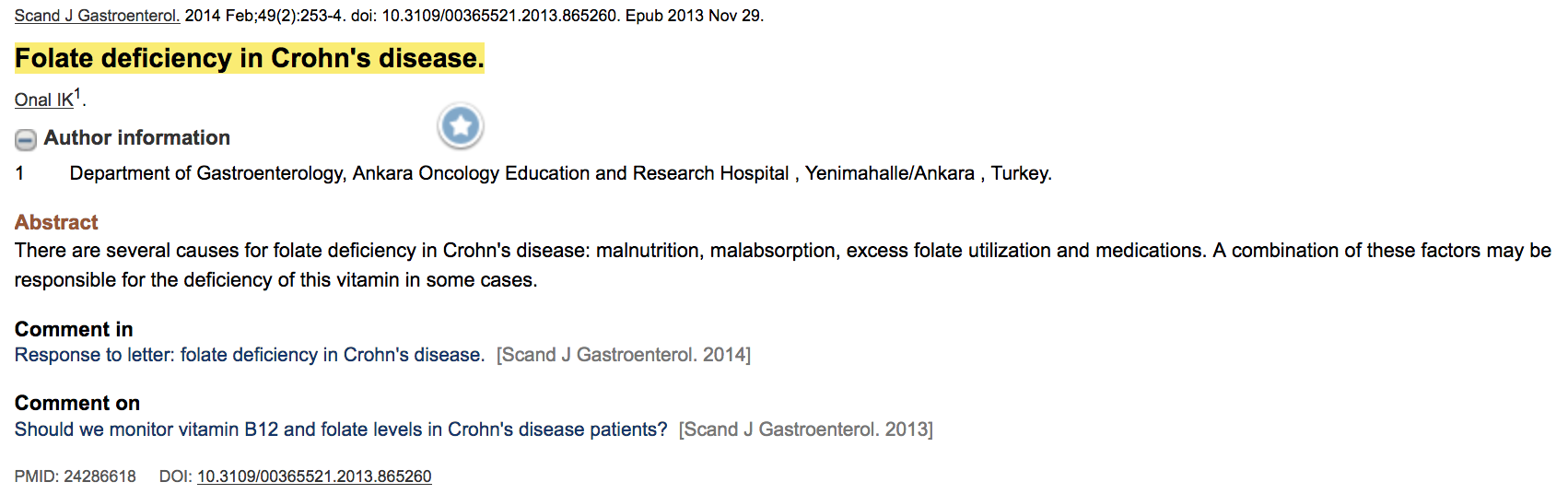Click the Abstract heading
Viewport: 1568px width, 494px height.
[56, 222]
